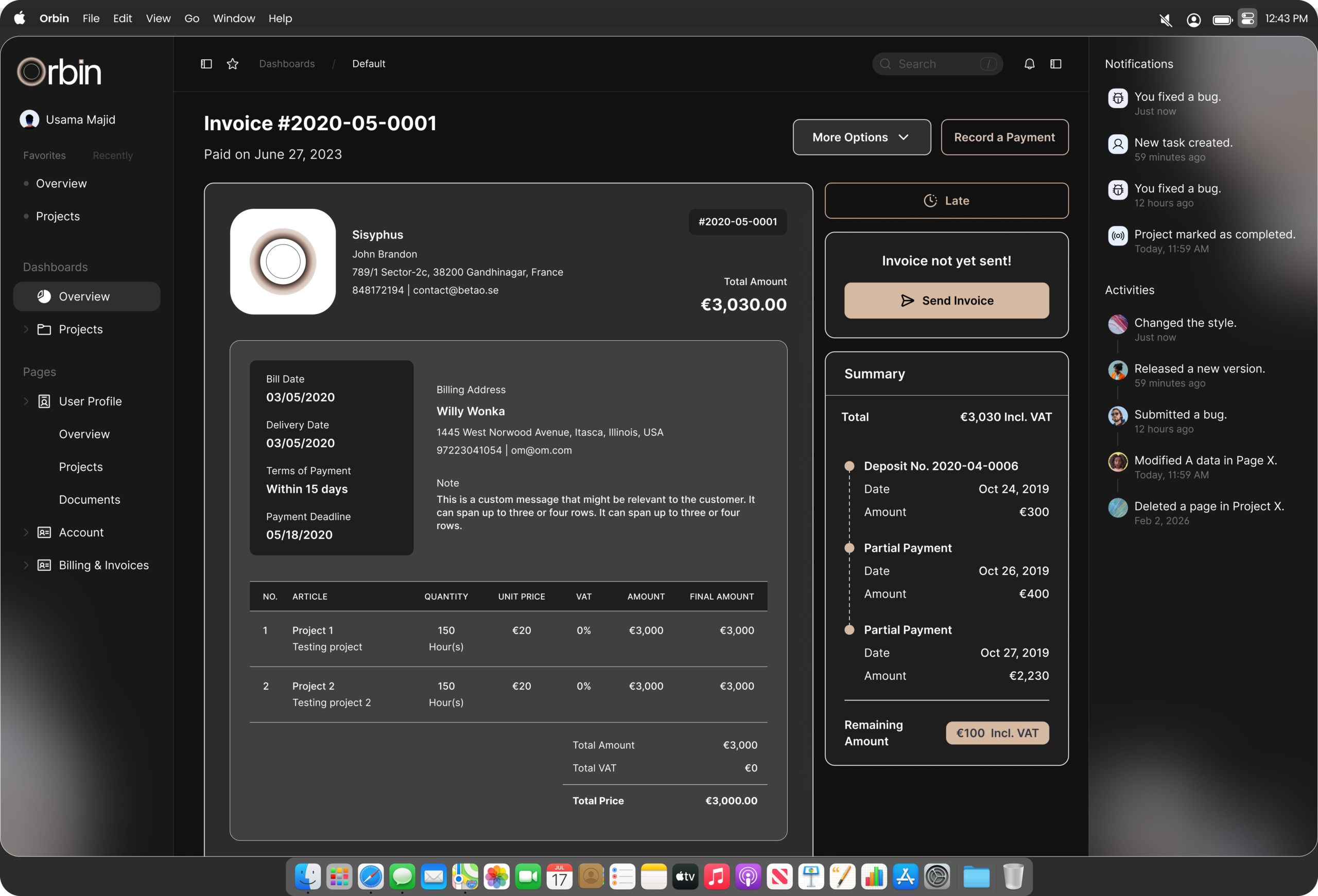Open Documents under User Profile
Viewport: 1318px width, 896px height.
coord(89,500)
